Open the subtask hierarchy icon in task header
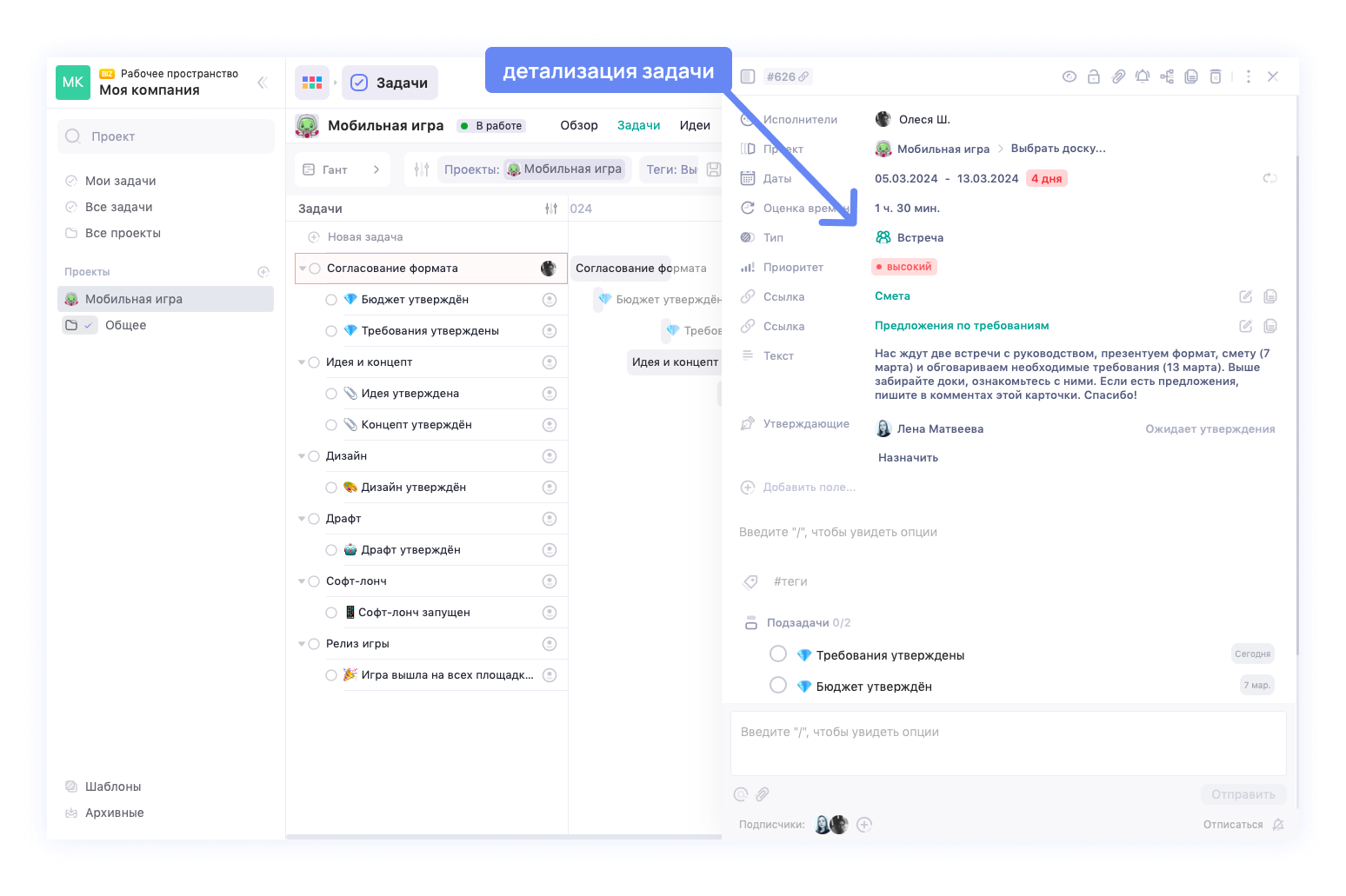This screenshot has width=1346, height=896. pos(1167,76)
